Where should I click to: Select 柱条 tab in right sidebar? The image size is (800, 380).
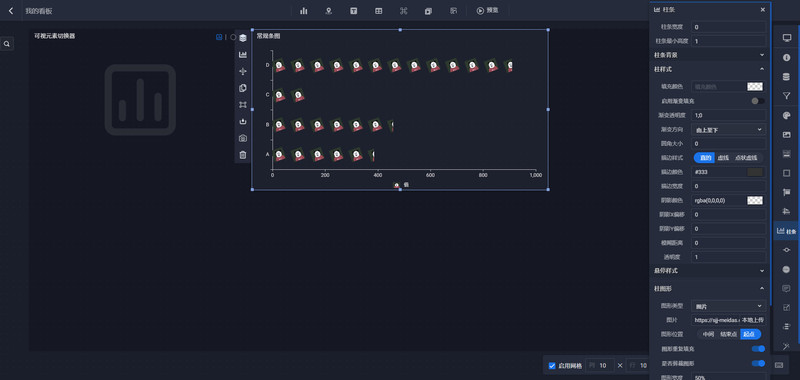coord(786,231)
